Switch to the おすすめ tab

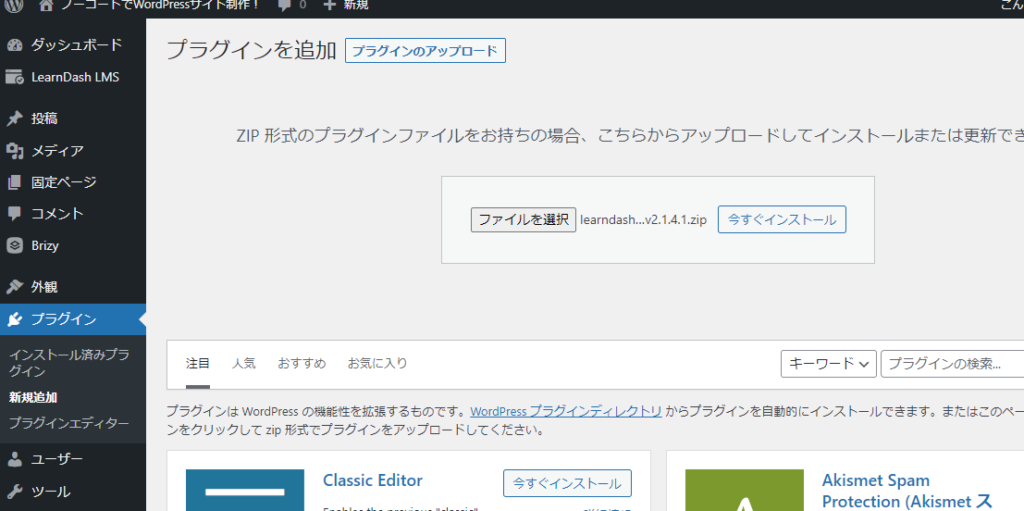(301, 364)
